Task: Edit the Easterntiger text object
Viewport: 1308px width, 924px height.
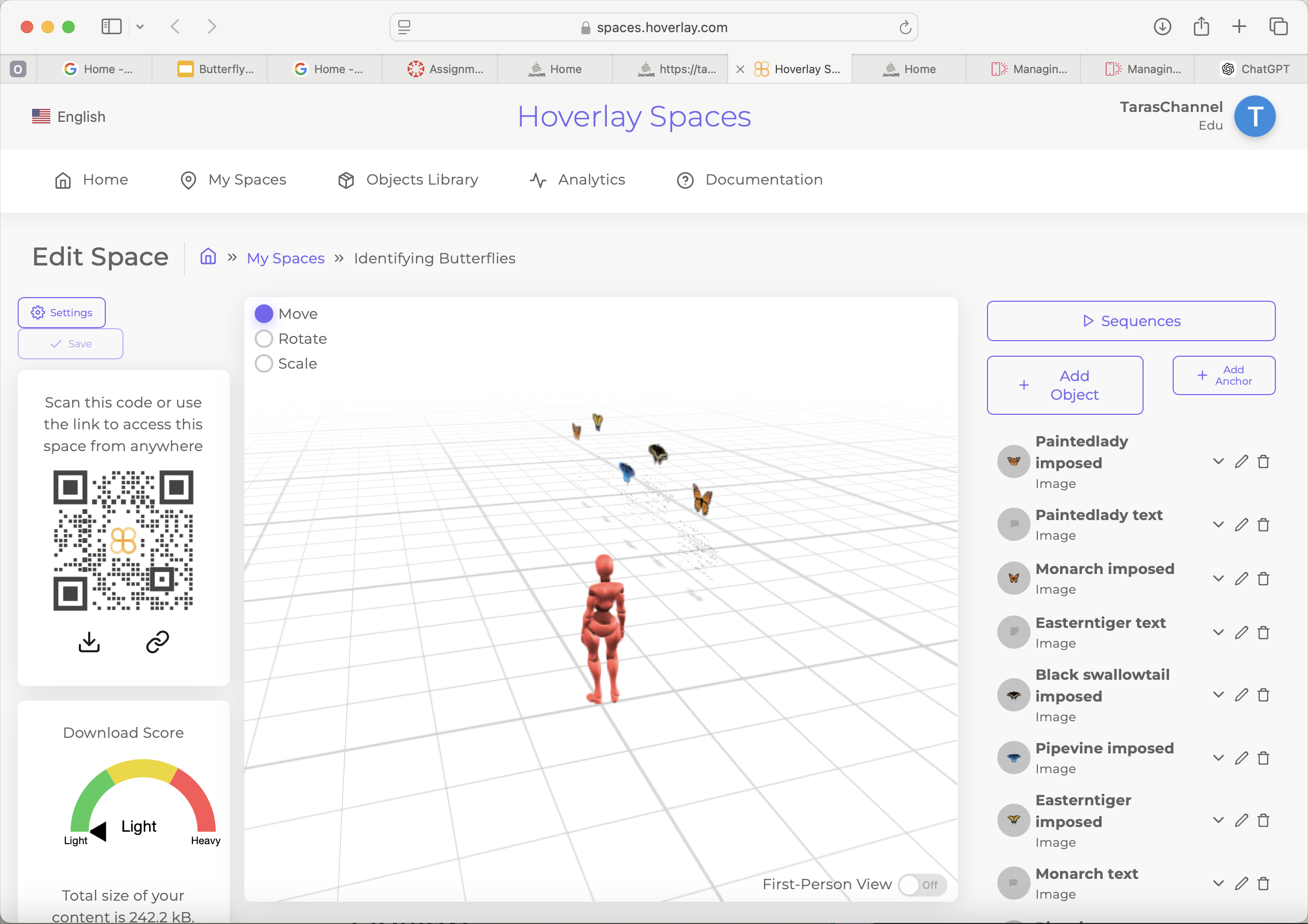Action: pyautogui.click(x=1241, y=632)
